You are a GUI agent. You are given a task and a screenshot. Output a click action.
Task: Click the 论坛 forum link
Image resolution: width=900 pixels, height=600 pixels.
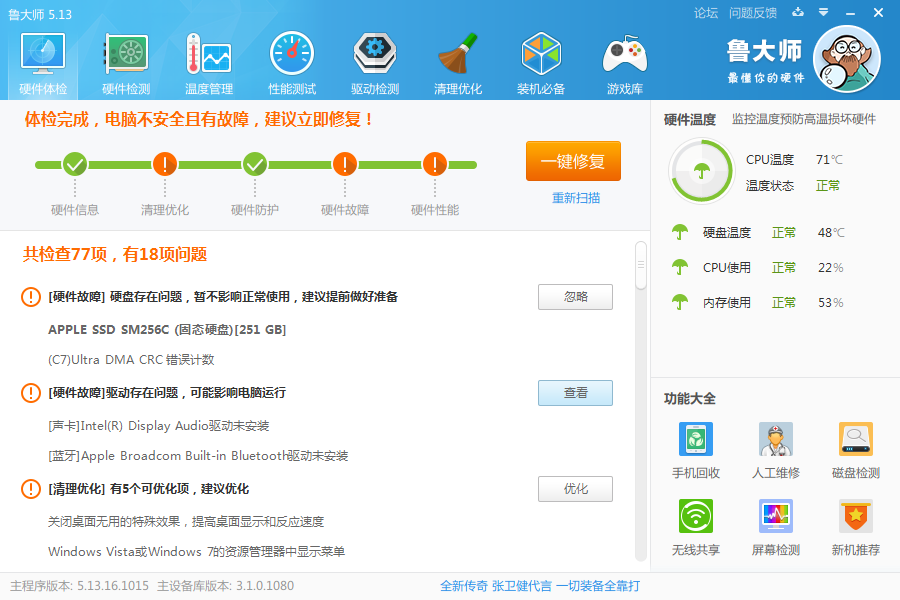coord(705,13)
